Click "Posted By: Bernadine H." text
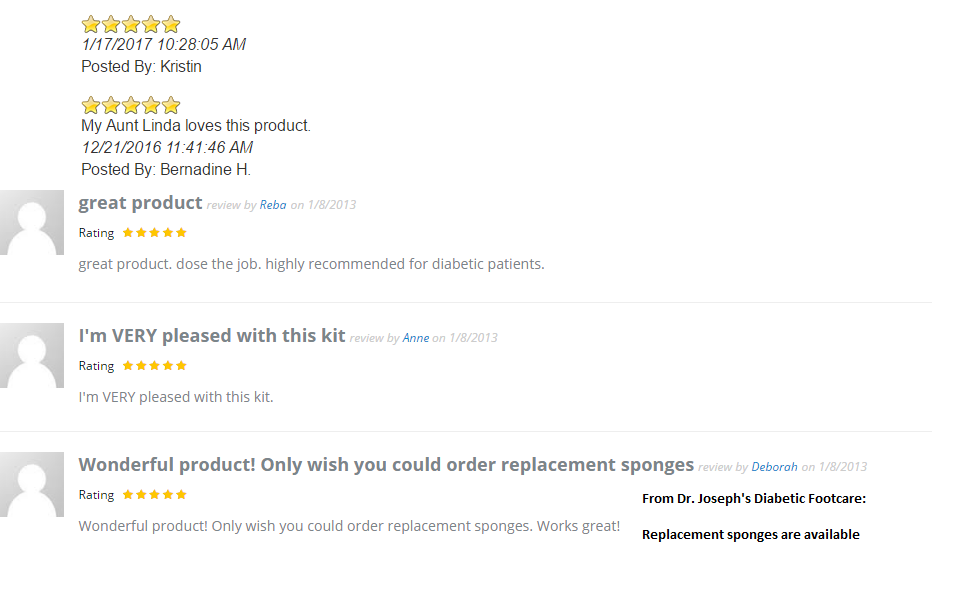955x614 pixels. point(165,170)
